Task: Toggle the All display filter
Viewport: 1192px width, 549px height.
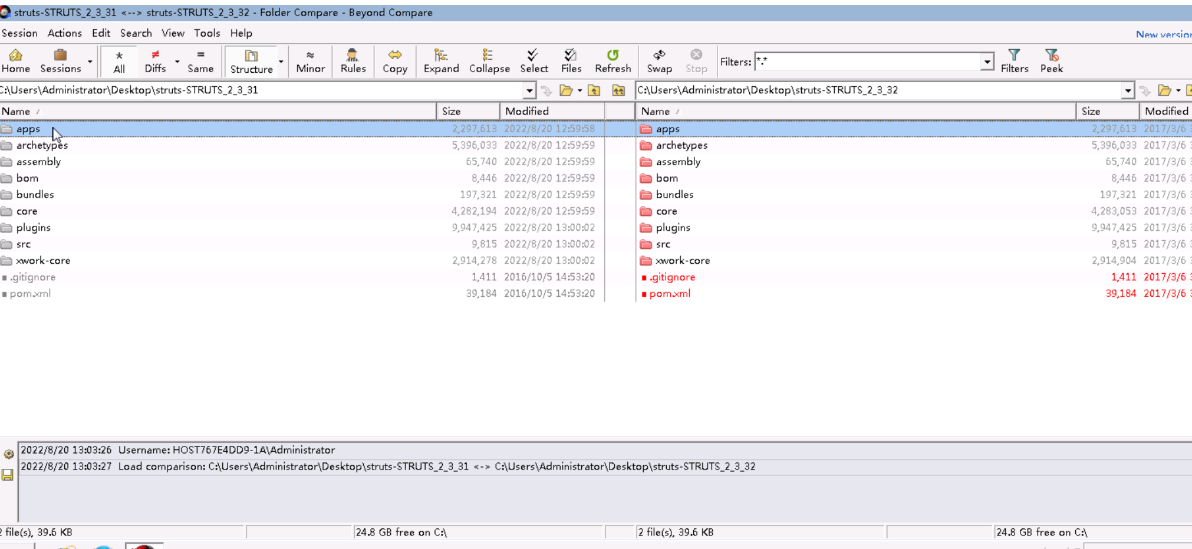Action: [119, 61]
